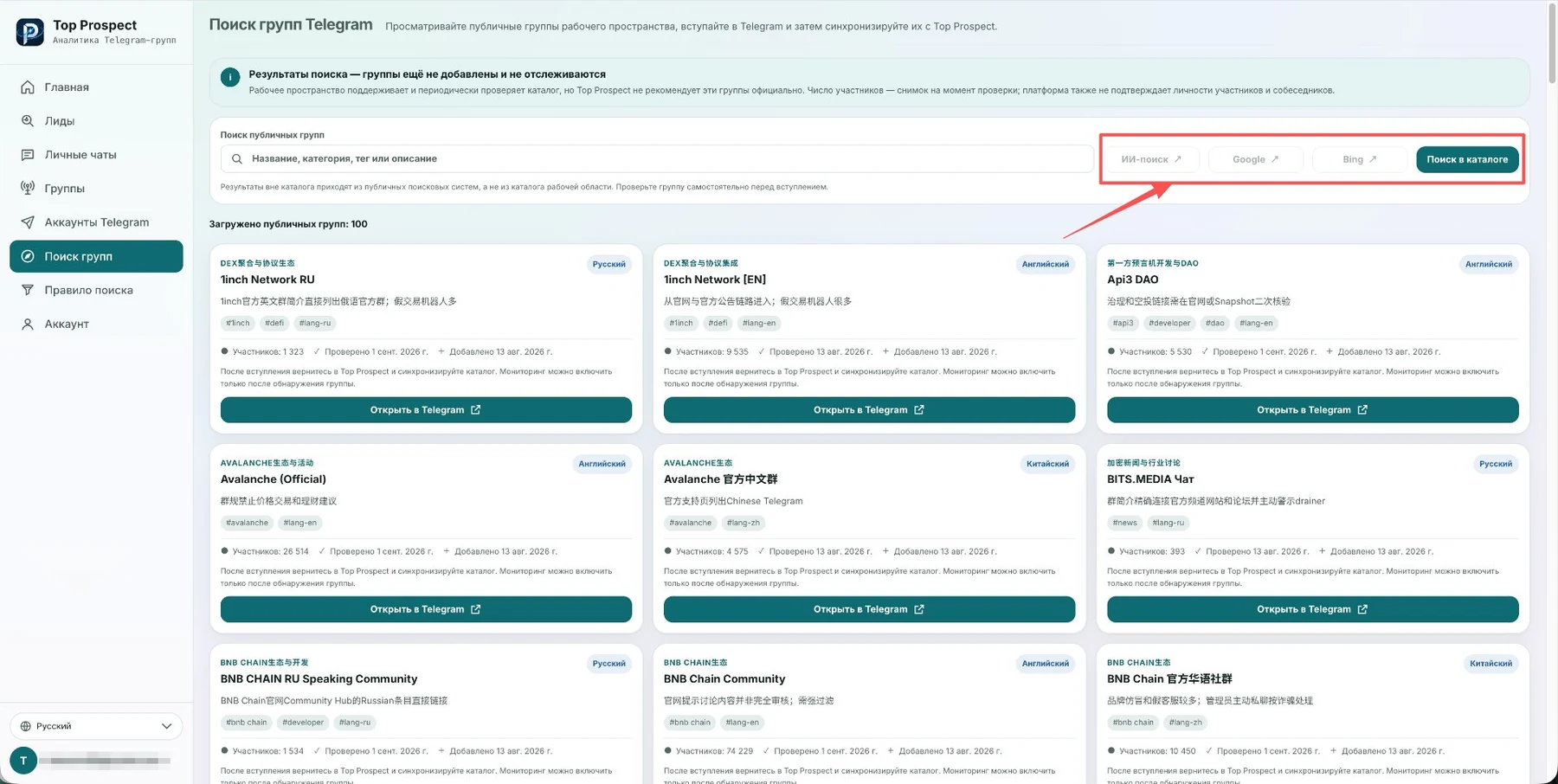Focus the public group search field
The width and height of the screenshot is (1558, 784).
tap(657, 159)
